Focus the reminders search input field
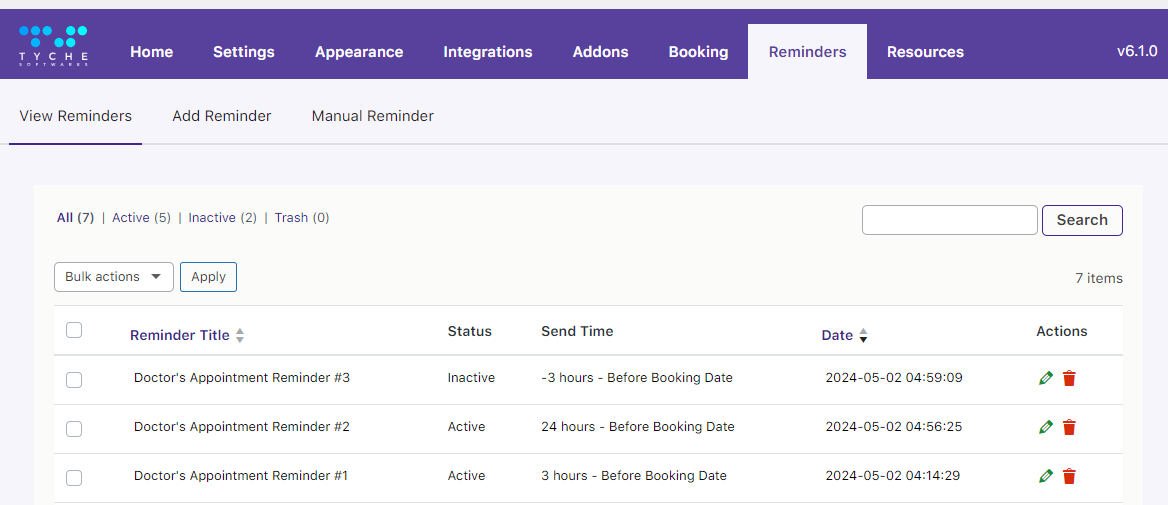This screenshot has width=1168, height=505. [950, 220]
